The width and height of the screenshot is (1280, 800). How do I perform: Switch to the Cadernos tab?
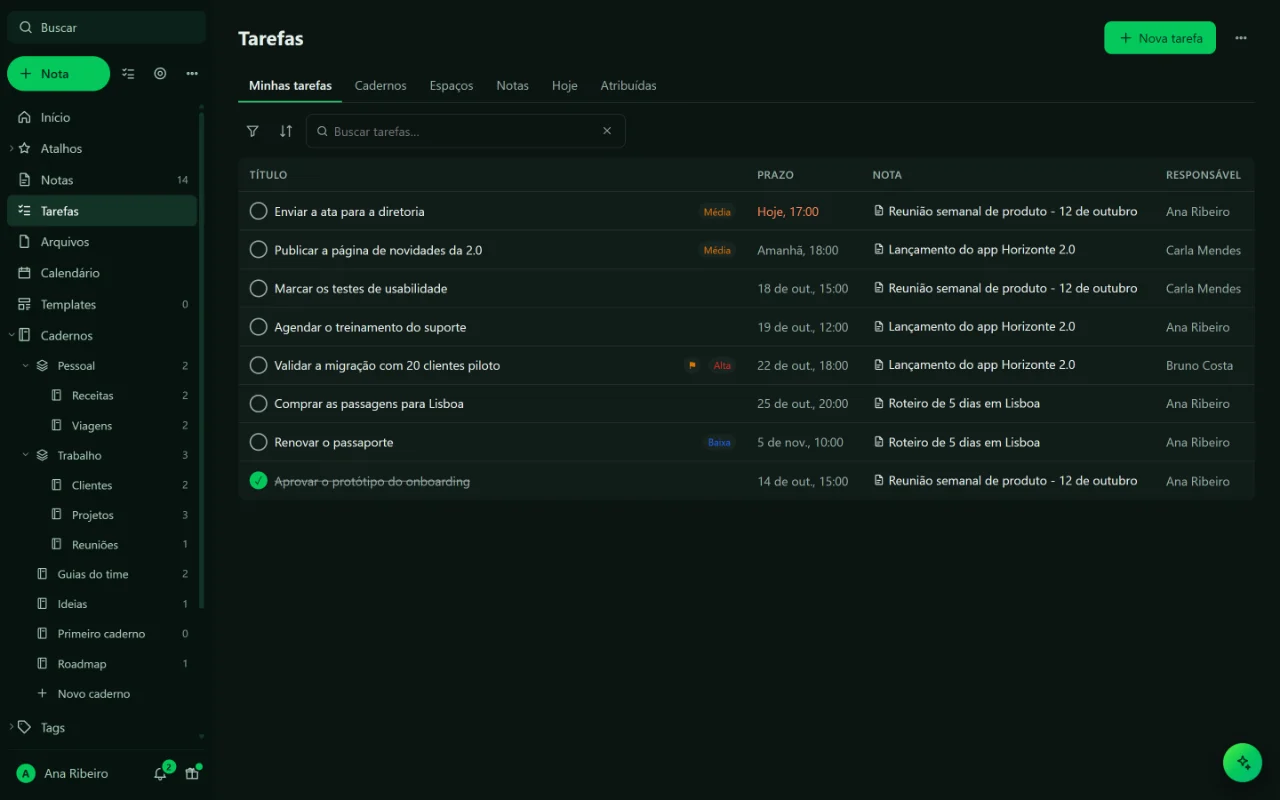[x=380, y=86]
